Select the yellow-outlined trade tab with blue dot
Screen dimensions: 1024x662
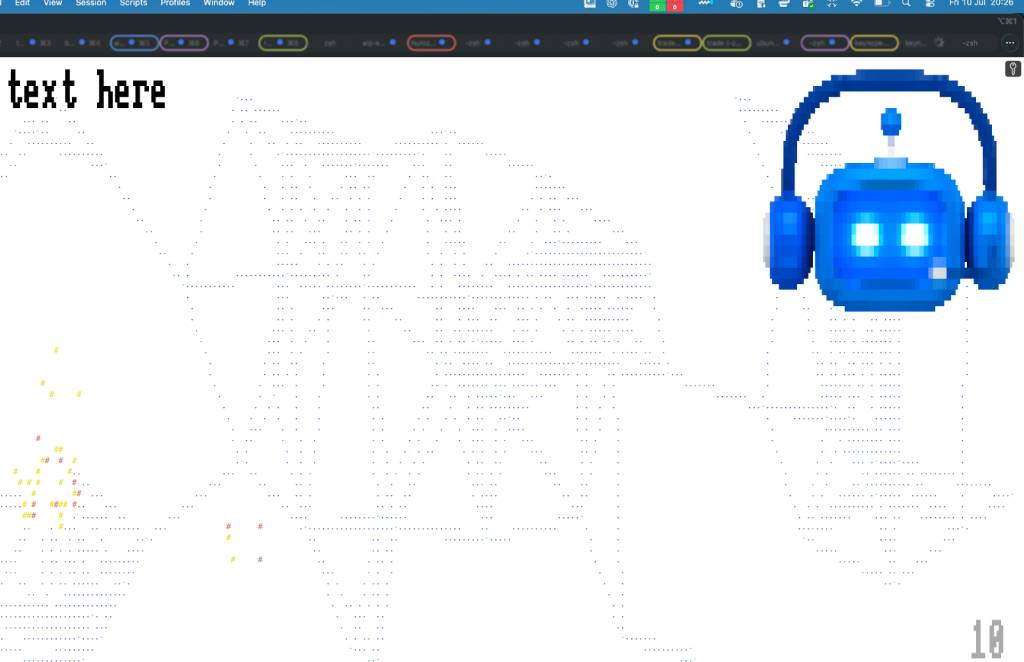[677, 43]
